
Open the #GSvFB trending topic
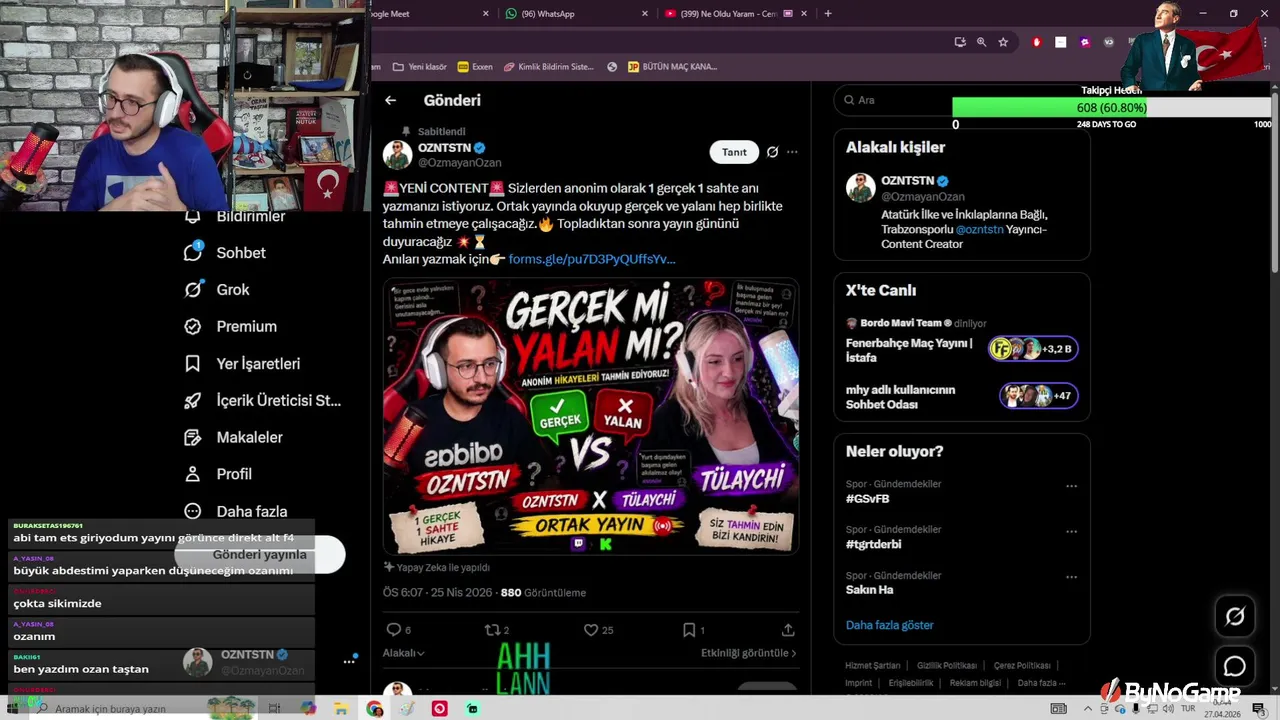(867, 498)
